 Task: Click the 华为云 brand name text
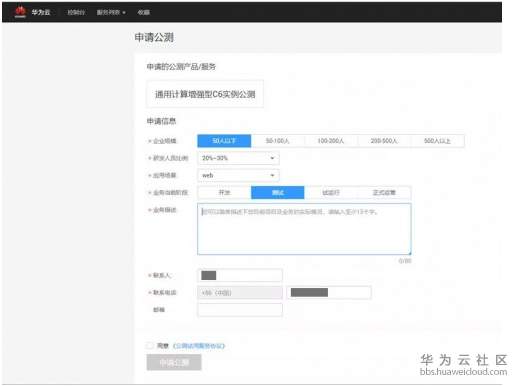41,12
